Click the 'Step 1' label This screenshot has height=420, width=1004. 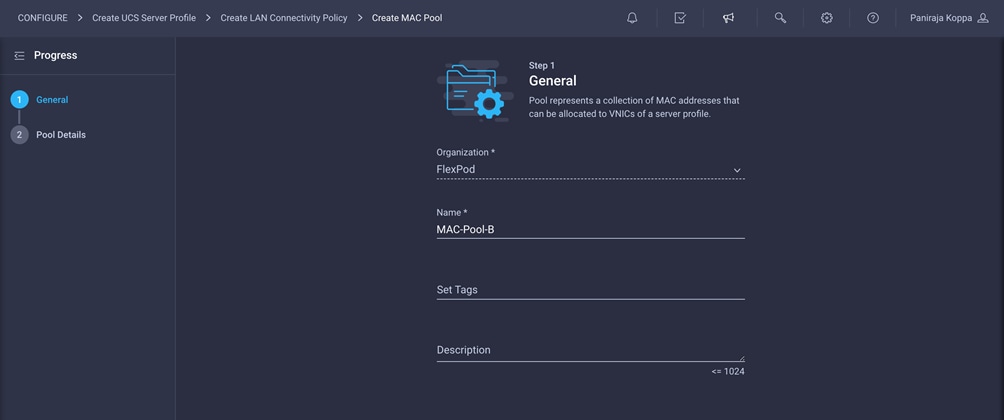pyautogui.click(x=542, y=65)
